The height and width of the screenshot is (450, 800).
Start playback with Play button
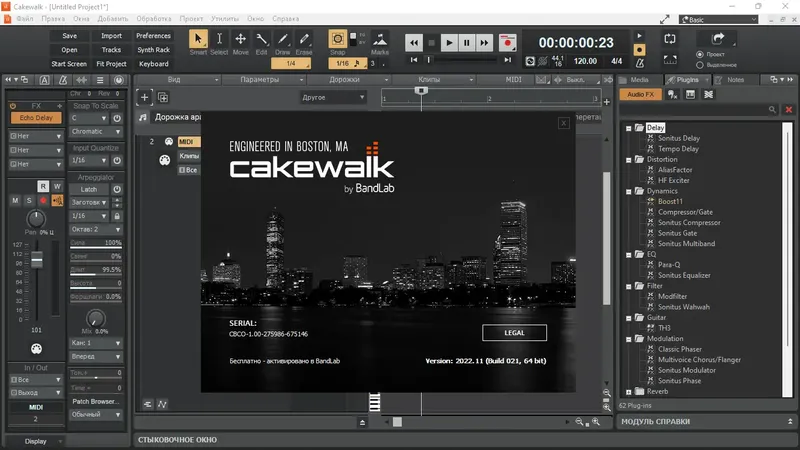pos(449,43)
